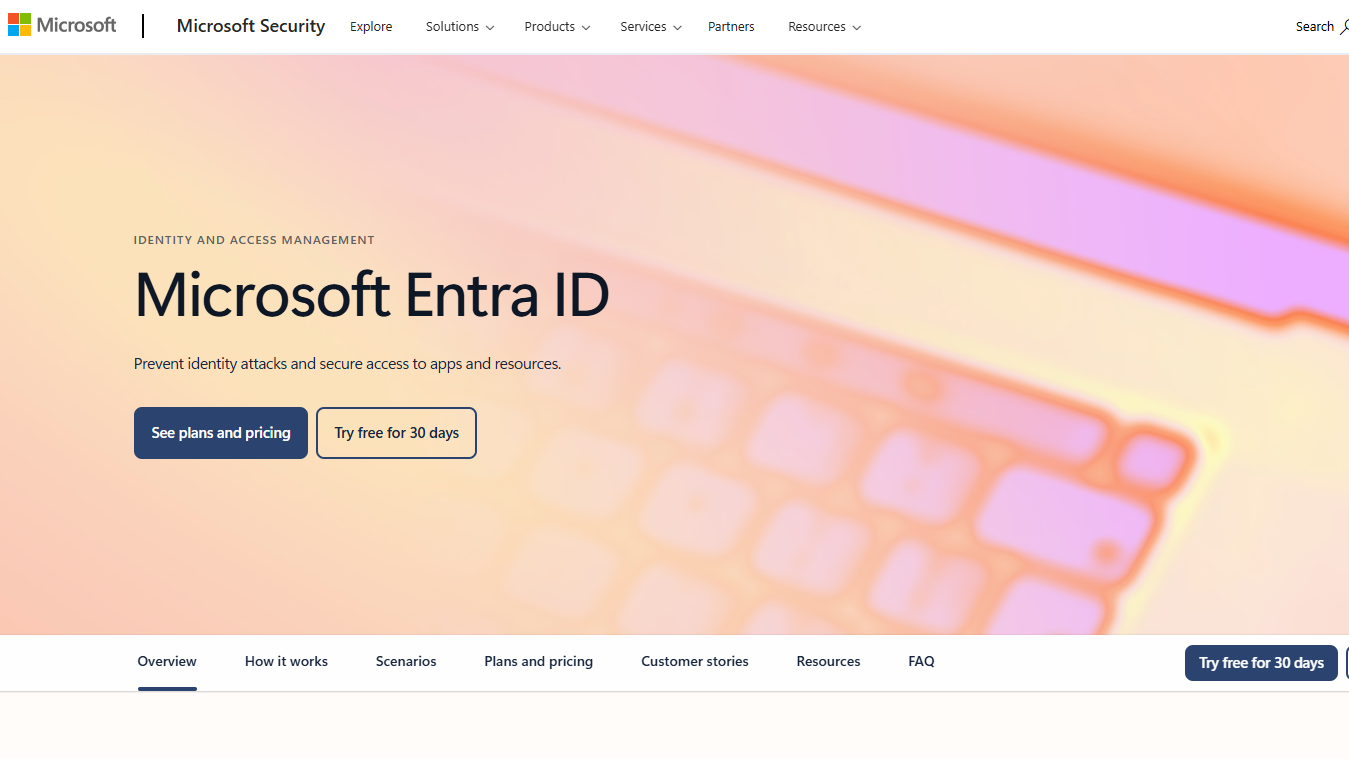
Task: Select Explore in the top navigation
Action: 370,26
